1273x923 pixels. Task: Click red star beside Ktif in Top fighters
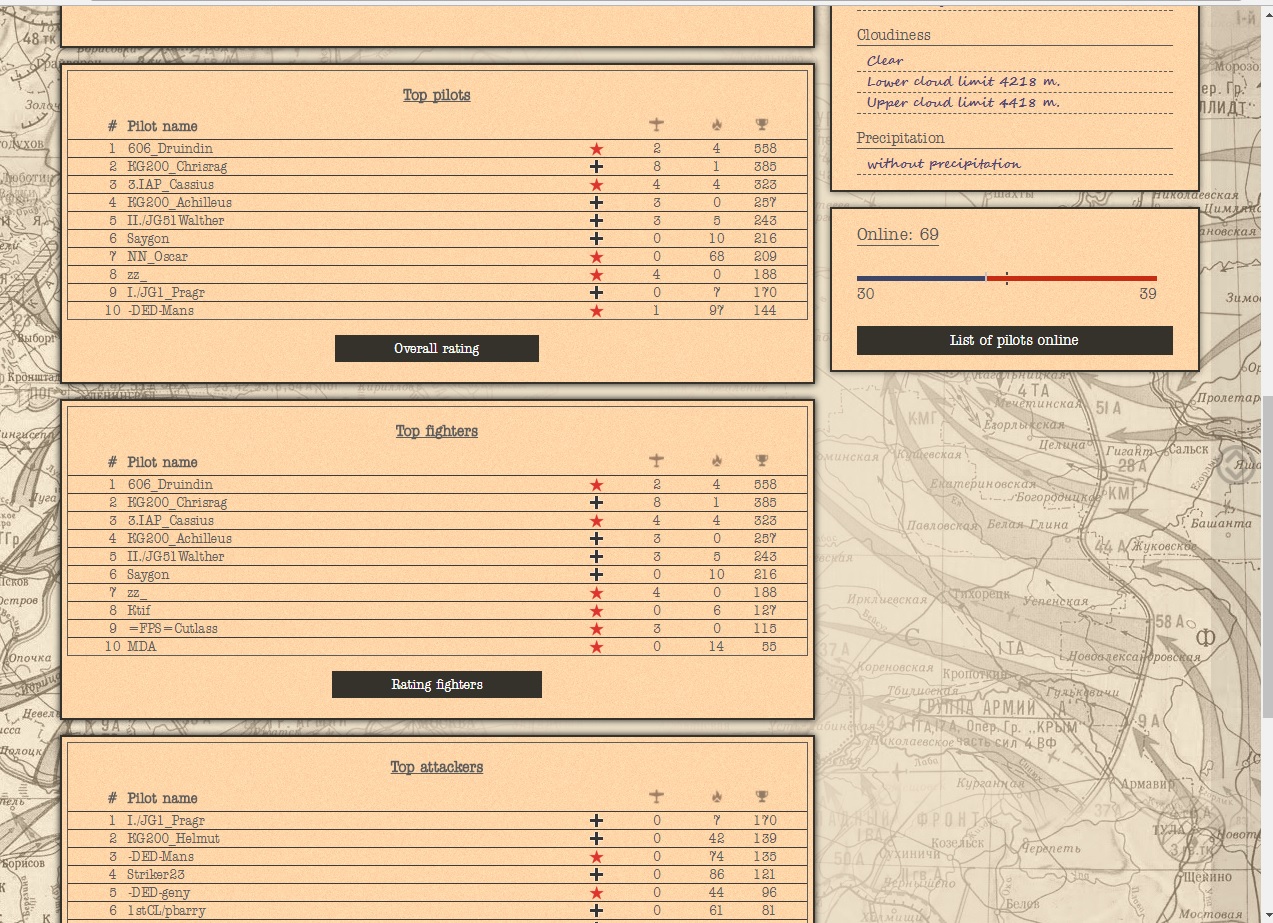[x=597, y=611]
